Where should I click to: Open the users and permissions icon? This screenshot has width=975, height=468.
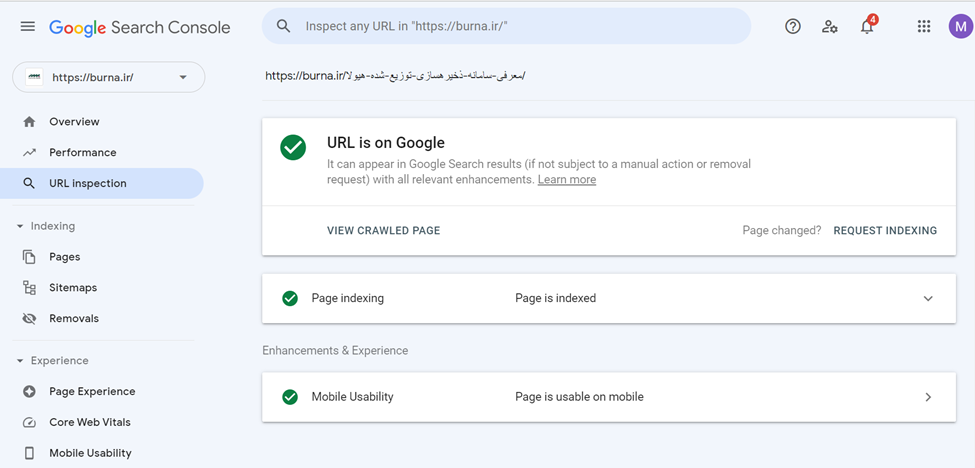830,27
